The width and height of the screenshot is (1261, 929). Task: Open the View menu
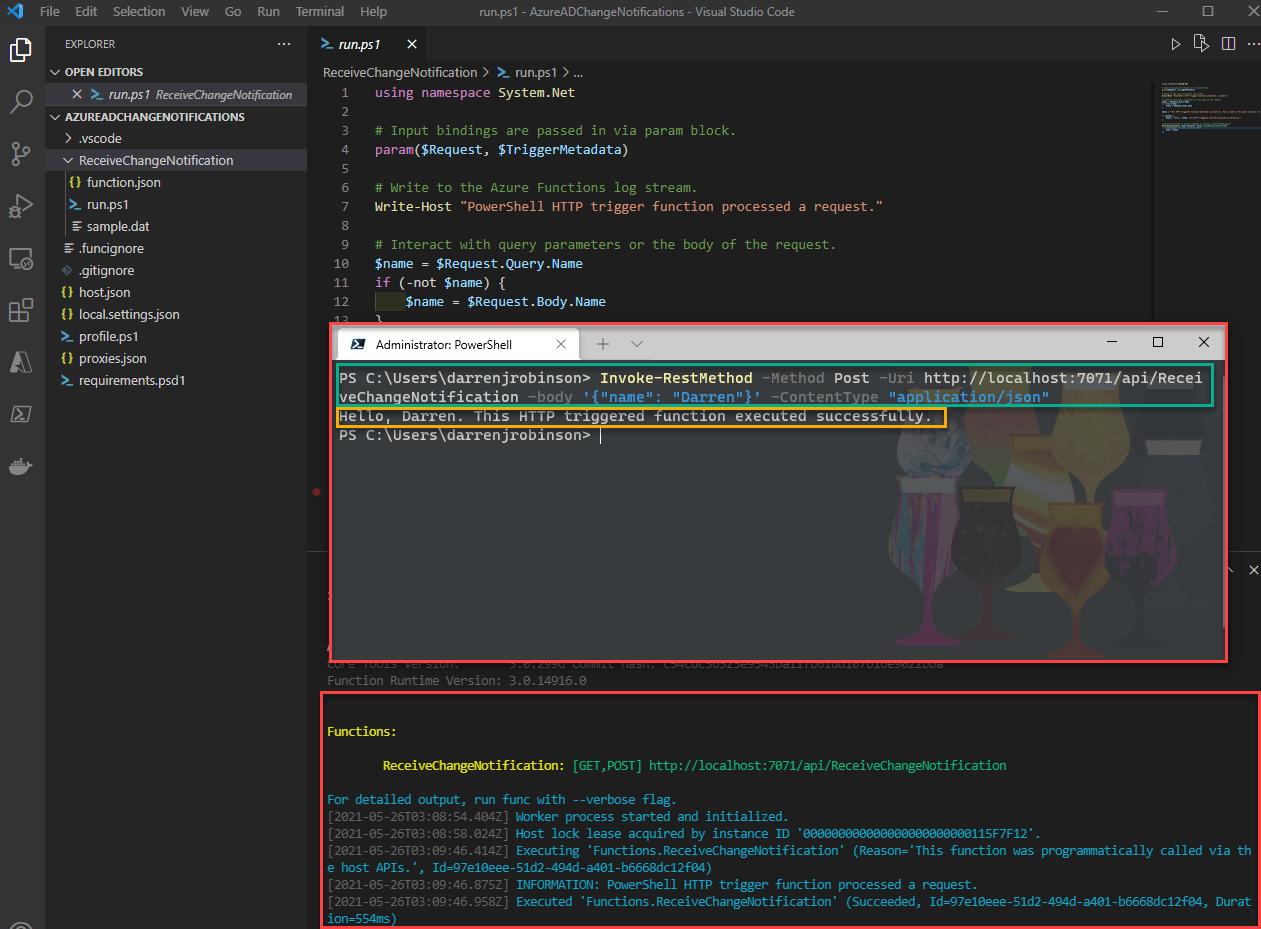195,11
